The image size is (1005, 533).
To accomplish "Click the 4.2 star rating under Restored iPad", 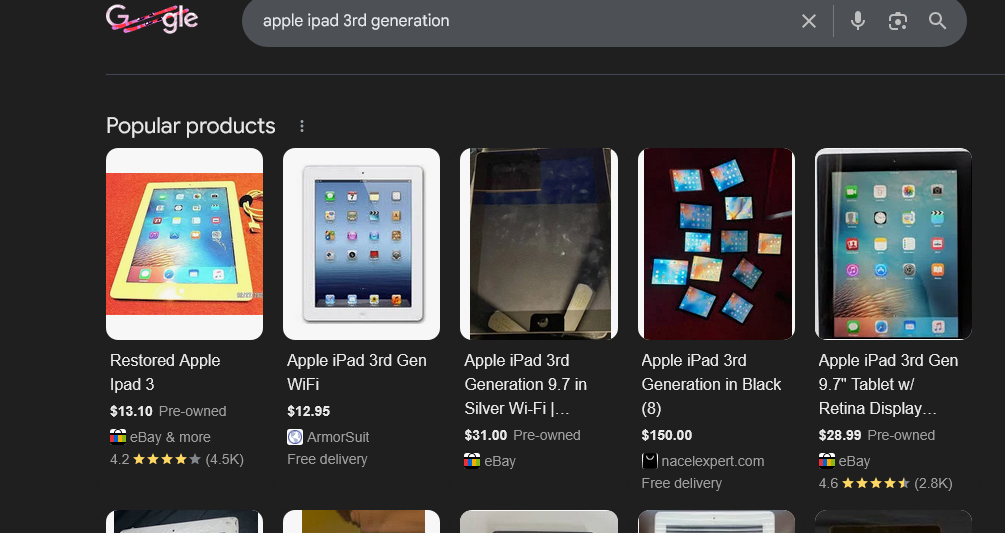I will coord(177,459).
